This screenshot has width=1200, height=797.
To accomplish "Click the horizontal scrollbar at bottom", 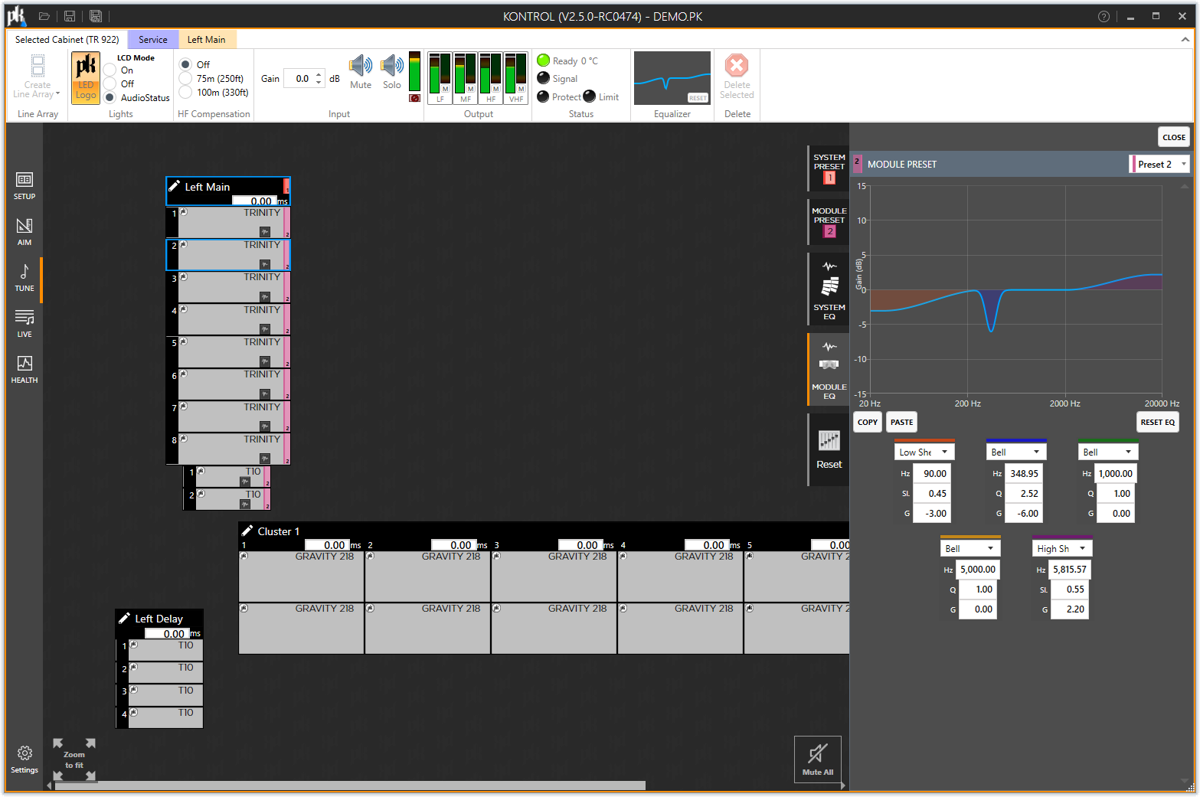I will coord(350,785).
